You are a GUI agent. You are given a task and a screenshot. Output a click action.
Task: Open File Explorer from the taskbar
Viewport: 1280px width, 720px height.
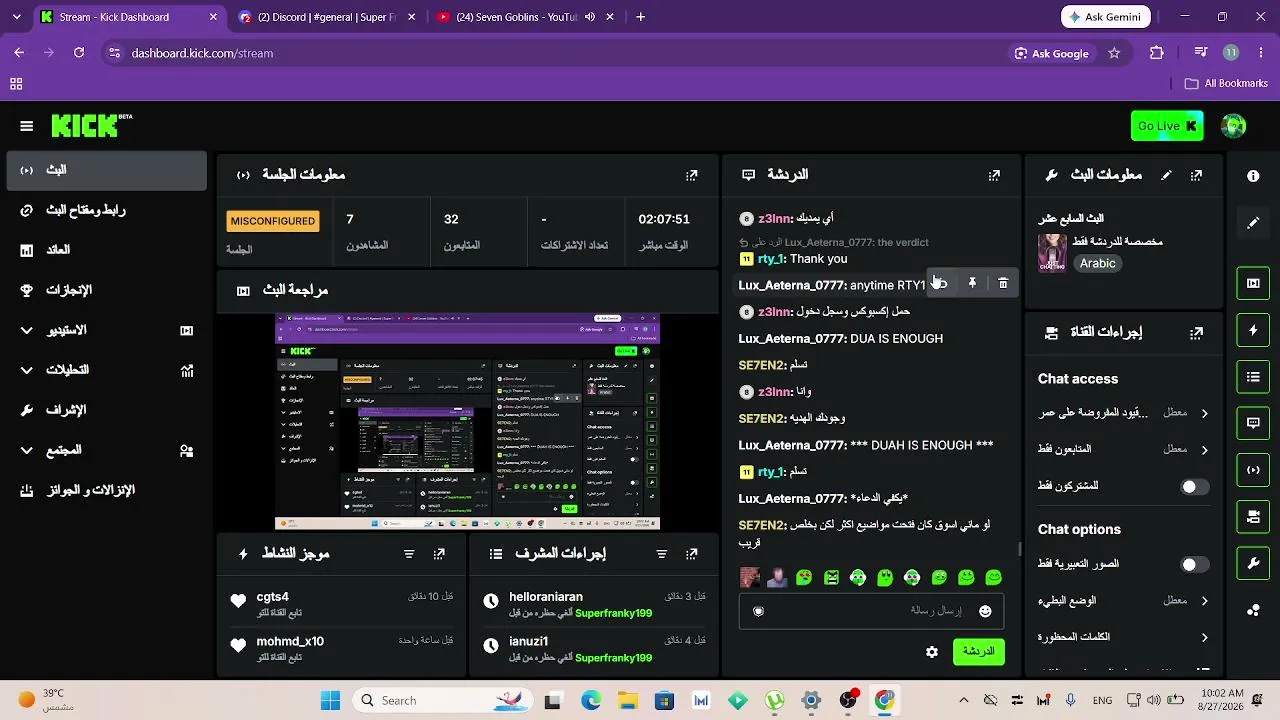pos(627,700)
